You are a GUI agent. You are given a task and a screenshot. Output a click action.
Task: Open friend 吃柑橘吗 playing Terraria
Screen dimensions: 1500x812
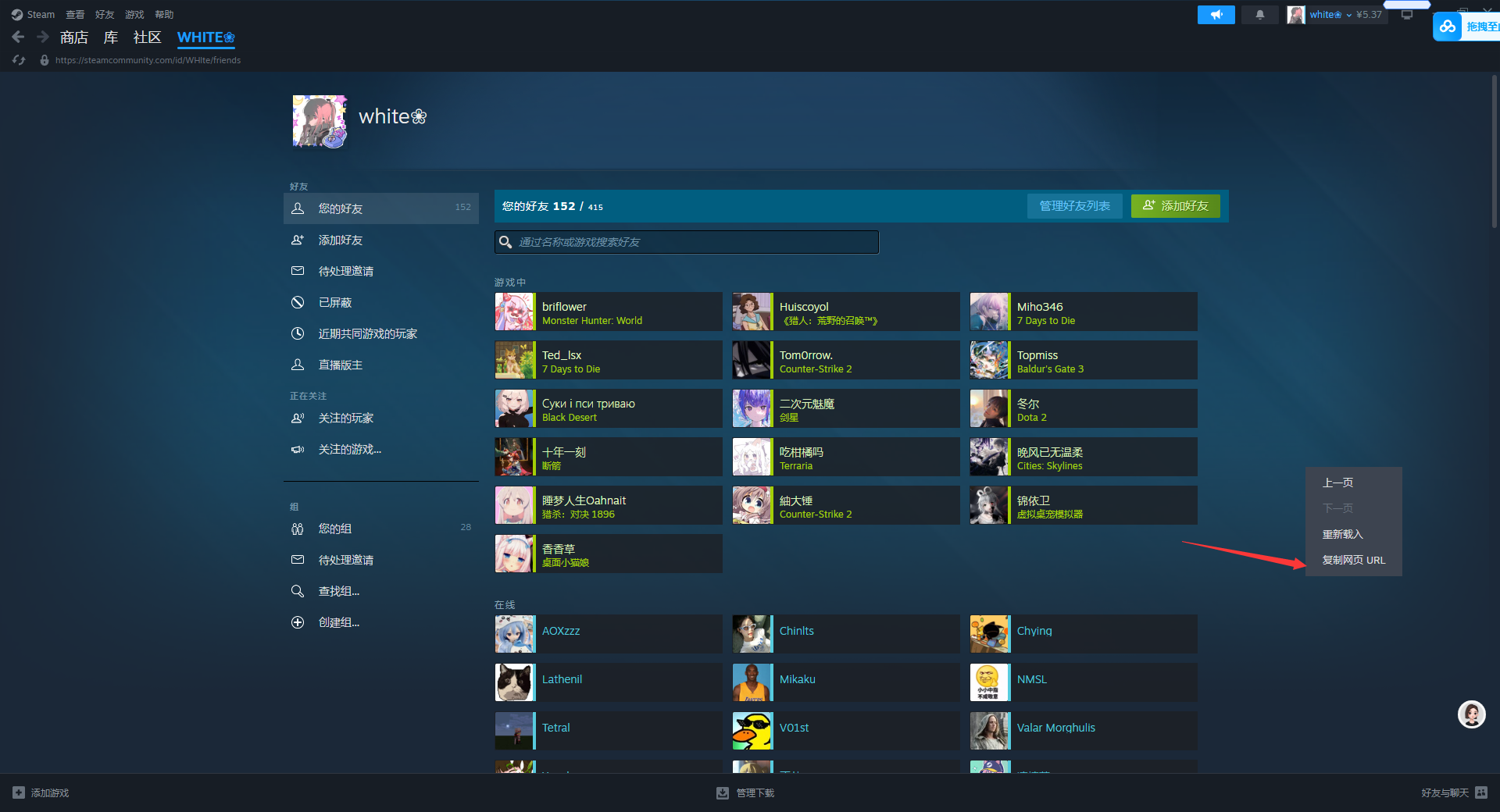pyautogui.click(x=846, y=457)
